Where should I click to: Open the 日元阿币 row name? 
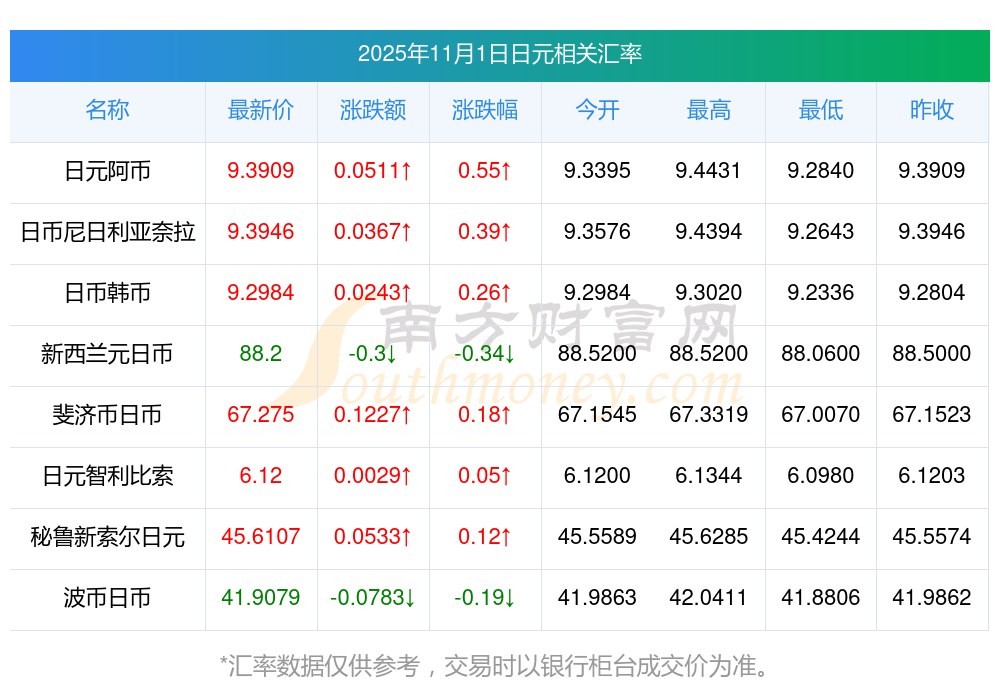point(107,171)
